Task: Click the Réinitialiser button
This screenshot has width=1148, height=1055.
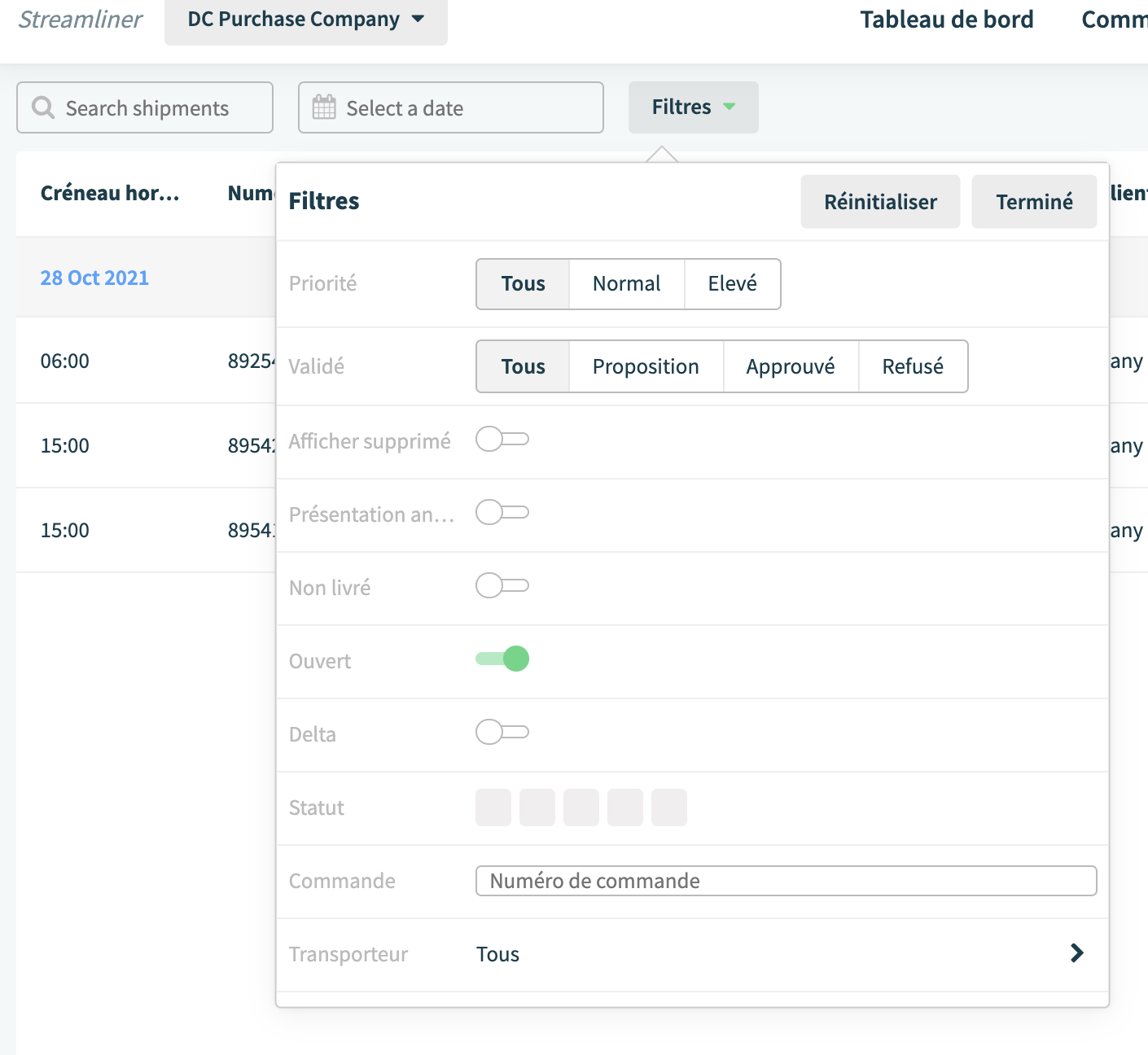Action: [881, 202]
